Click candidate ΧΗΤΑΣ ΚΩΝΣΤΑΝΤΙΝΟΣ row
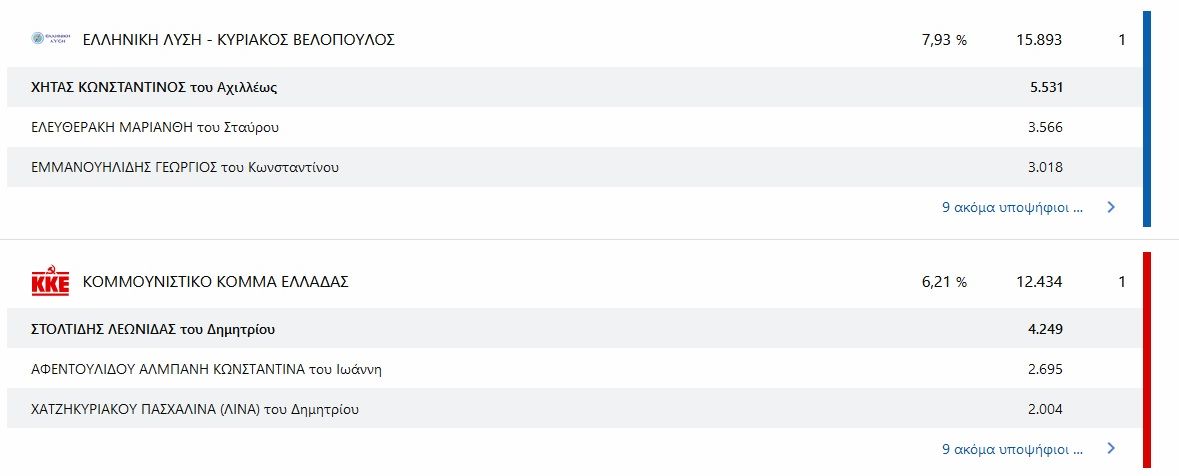The width and height of the screenshot is (1179, 476). pos(574,87)
